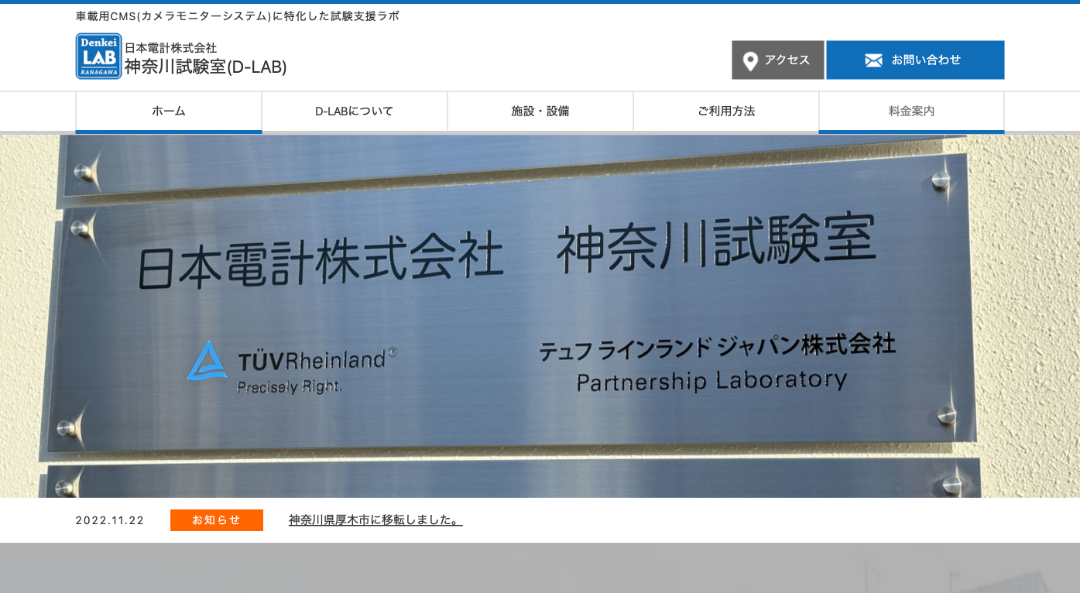Open the お問い合わせ contact button
This screenshot has width=1080, height=593.
click(x=915, y=60)
